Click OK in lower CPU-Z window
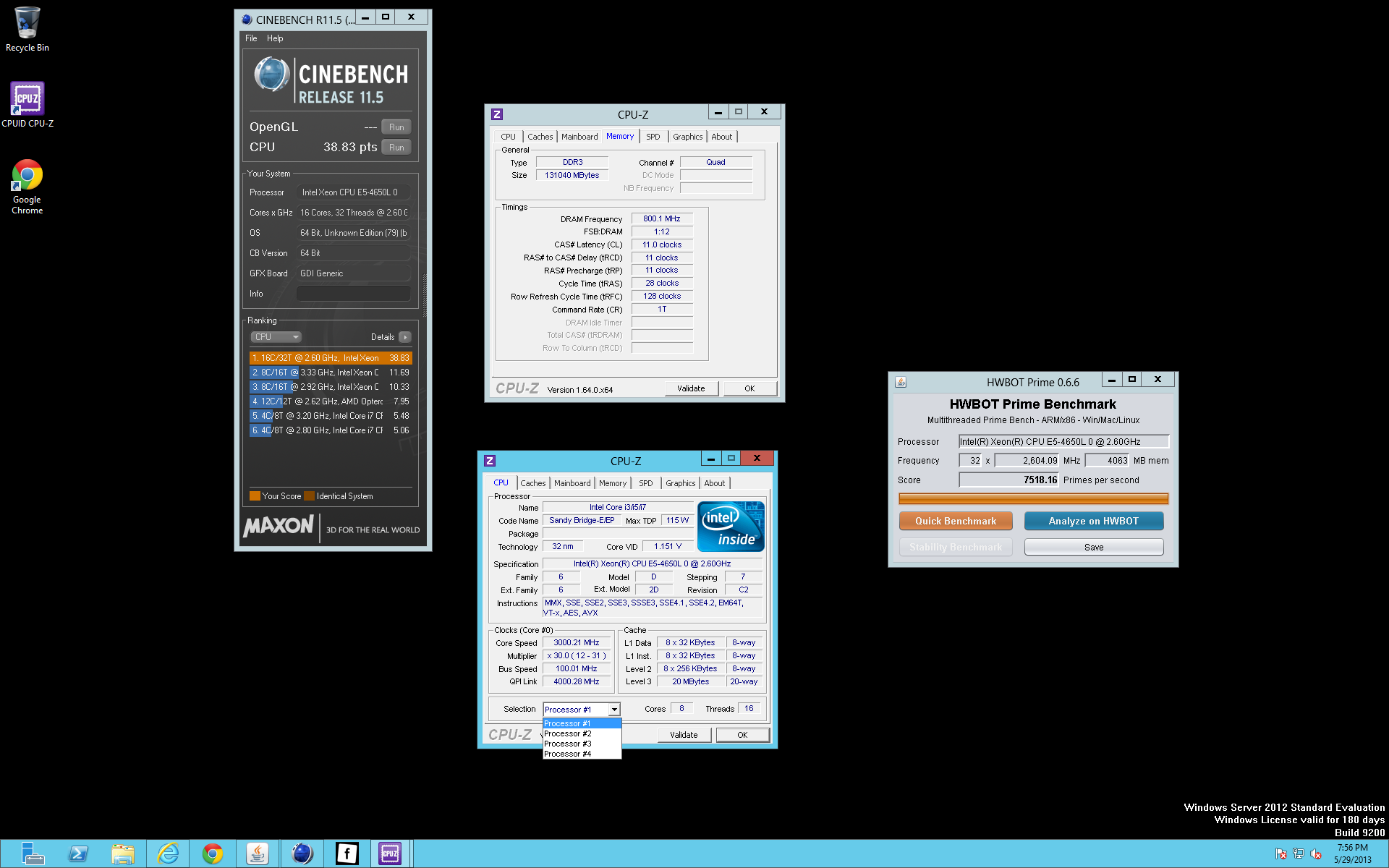1389x868 pixels. pyautogui.click(x=742, y=735)
